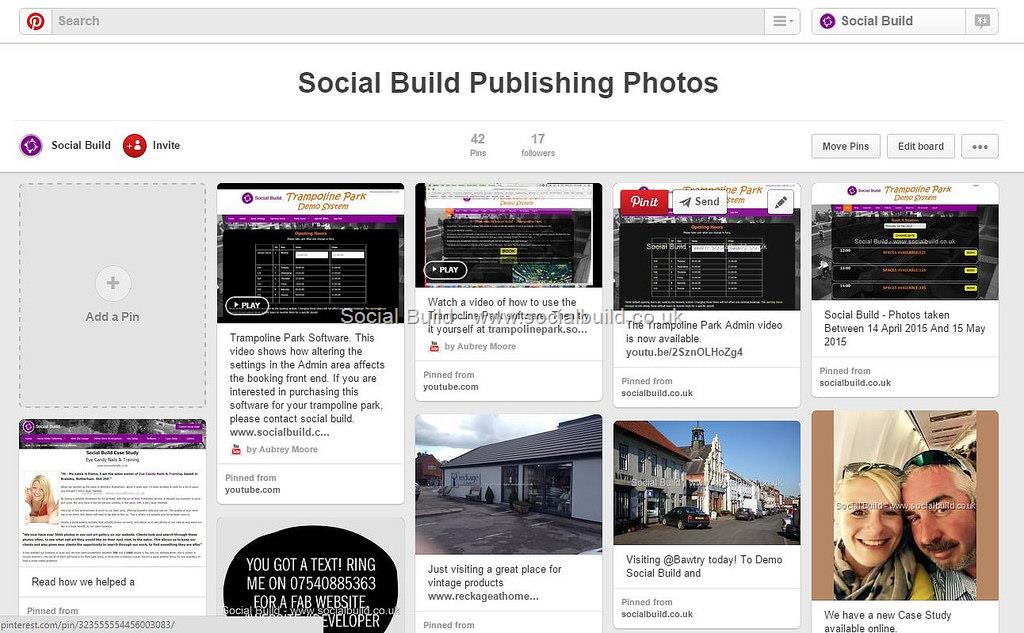Play the trampolinepark video by Aubrey Moore
Screen dimensions: 1024x633
445,270
